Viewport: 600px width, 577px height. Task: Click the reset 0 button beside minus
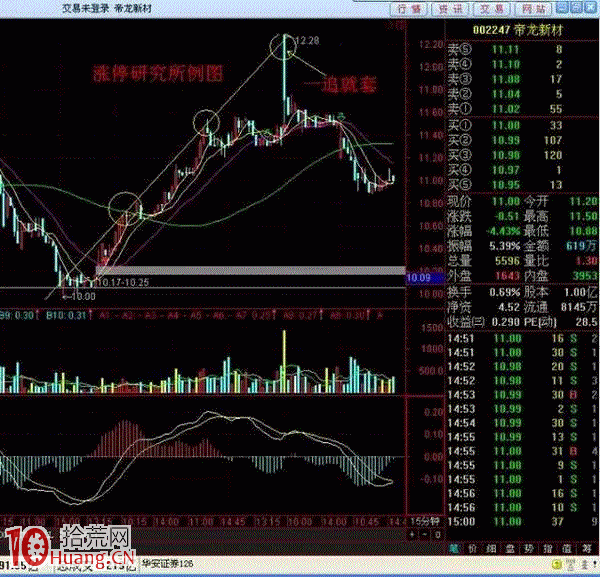click(x=438, y=535)
